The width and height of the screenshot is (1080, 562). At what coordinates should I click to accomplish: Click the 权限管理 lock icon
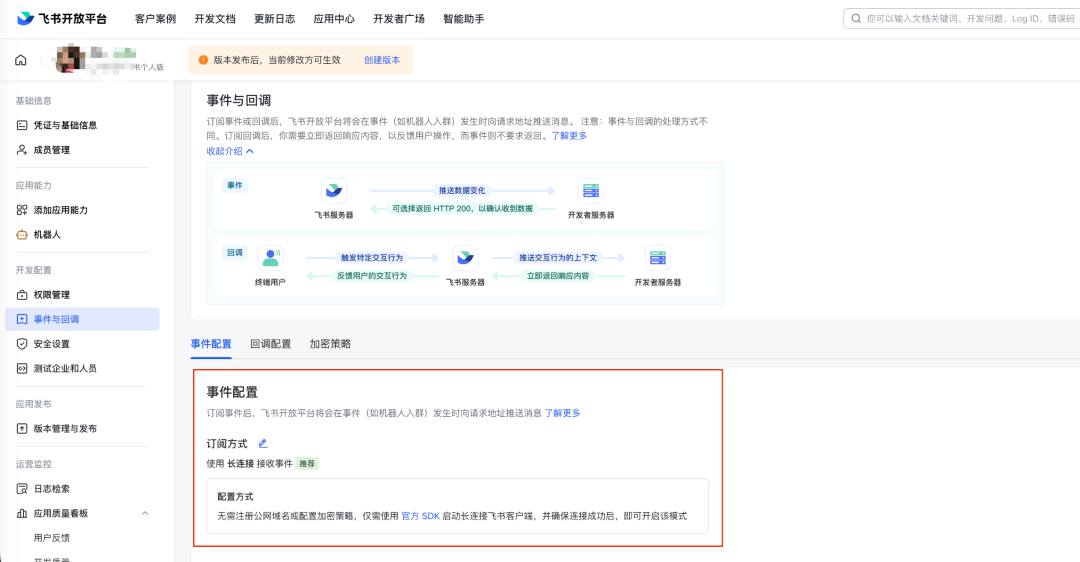[x=22, y=295]
